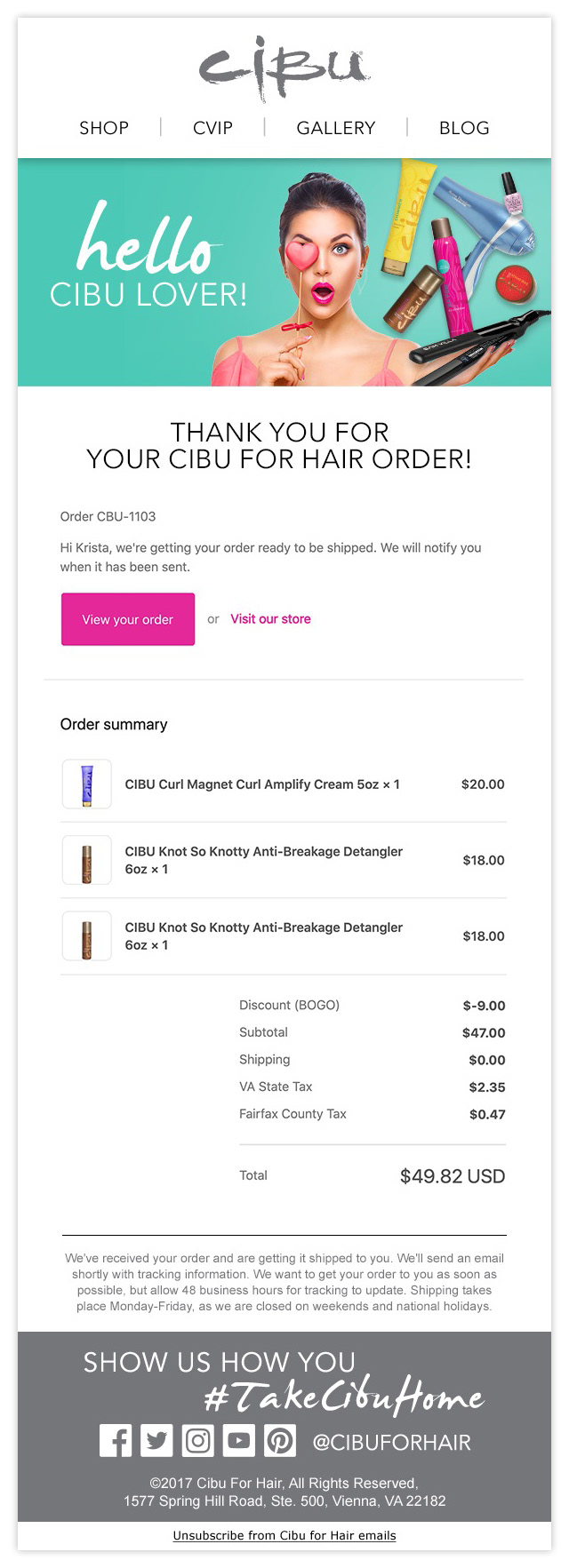Screen dimensions: 569x1568
Task: Open the YouTube social icon
Action: tap(238, 1440)
